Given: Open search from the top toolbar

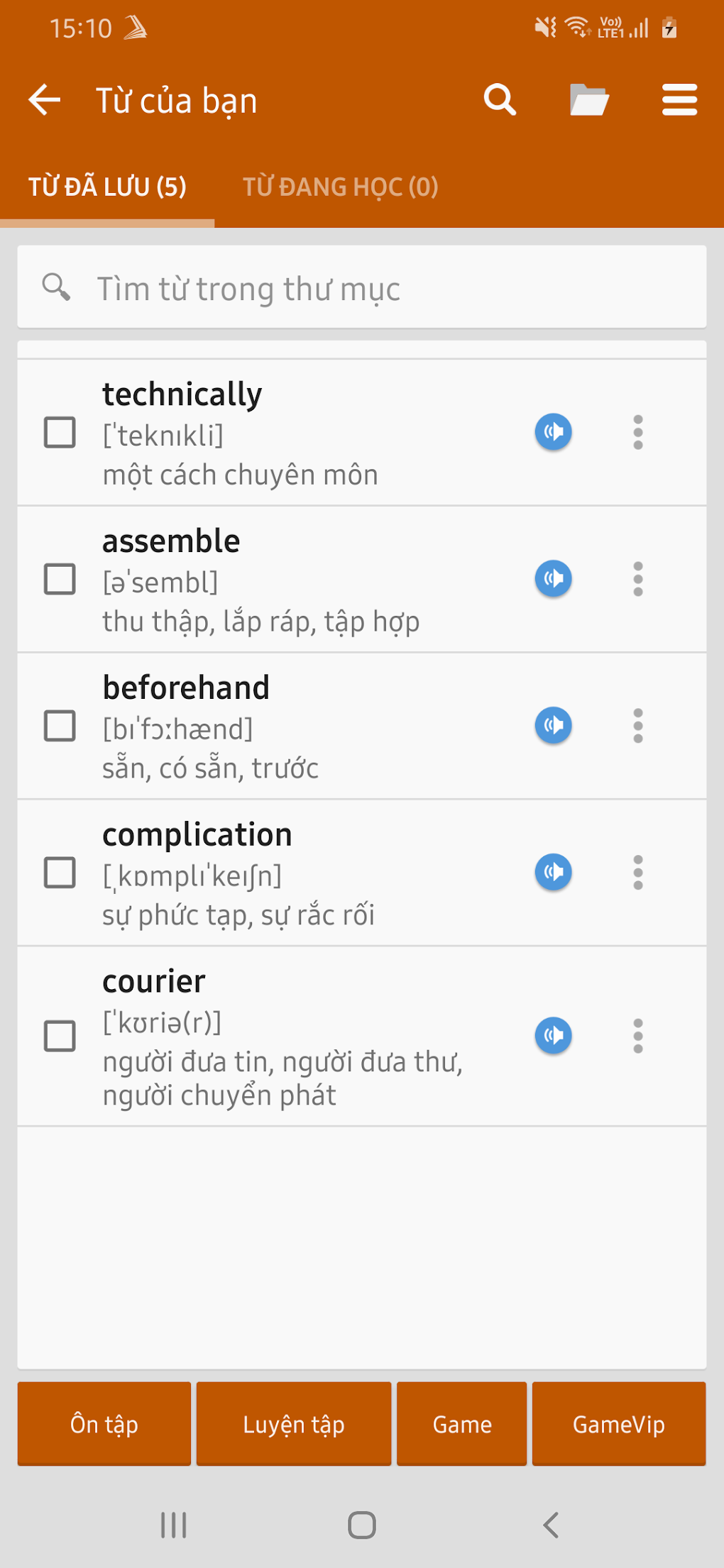Looking at the screenshot, I should point(499,99).
